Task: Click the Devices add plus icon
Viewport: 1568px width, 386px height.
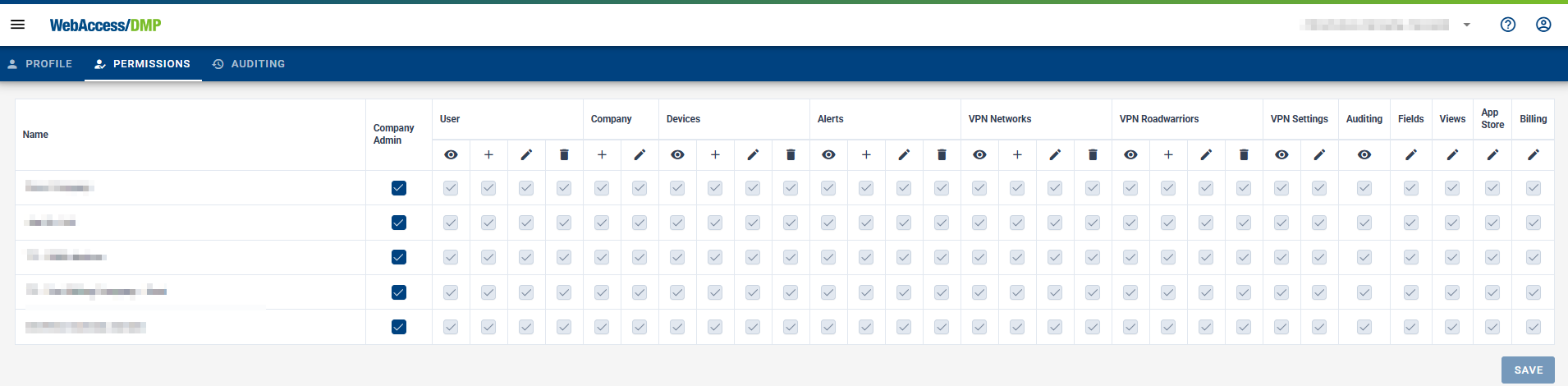Action: [x=715, y=154]
